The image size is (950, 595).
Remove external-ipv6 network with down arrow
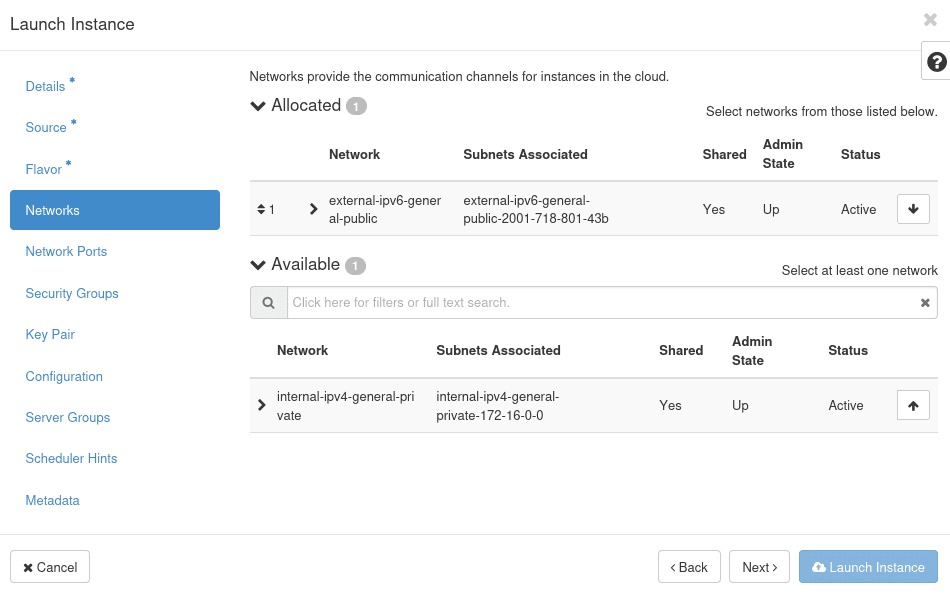[x=913, y=209]
